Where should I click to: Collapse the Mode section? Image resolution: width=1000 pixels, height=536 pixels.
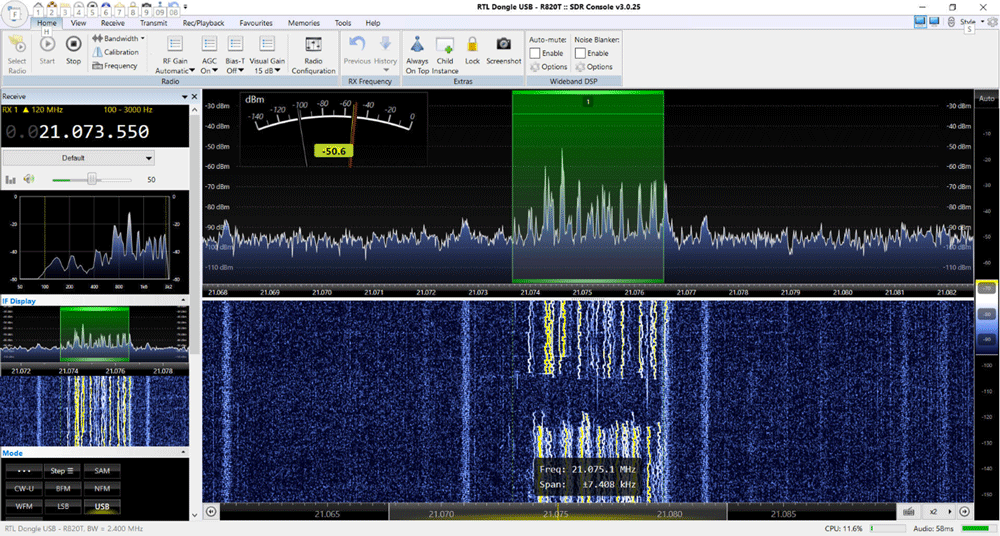pos(184,452)
